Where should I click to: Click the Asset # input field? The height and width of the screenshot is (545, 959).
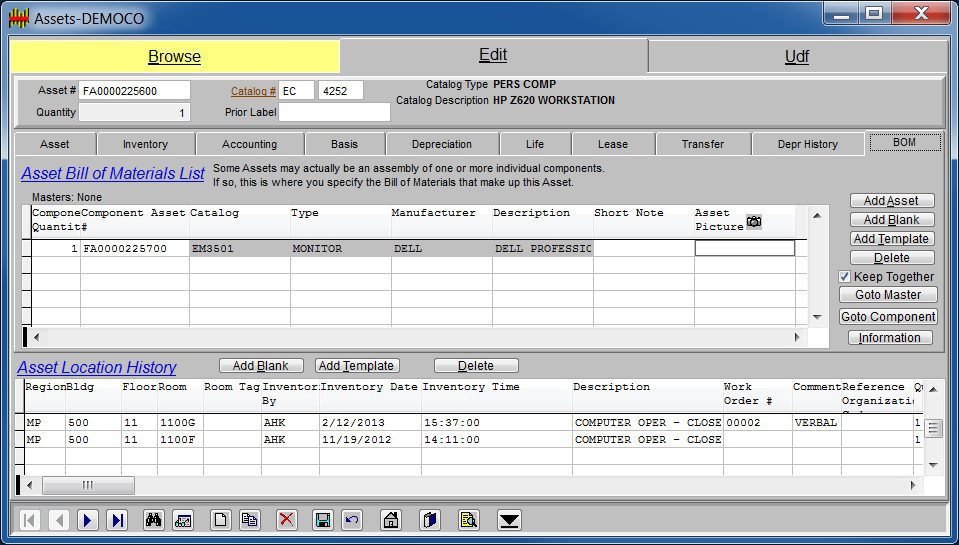tap(135, 91)
